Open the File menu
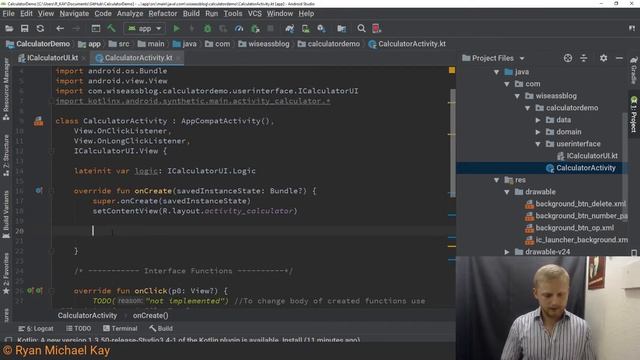 click(8, 13)
